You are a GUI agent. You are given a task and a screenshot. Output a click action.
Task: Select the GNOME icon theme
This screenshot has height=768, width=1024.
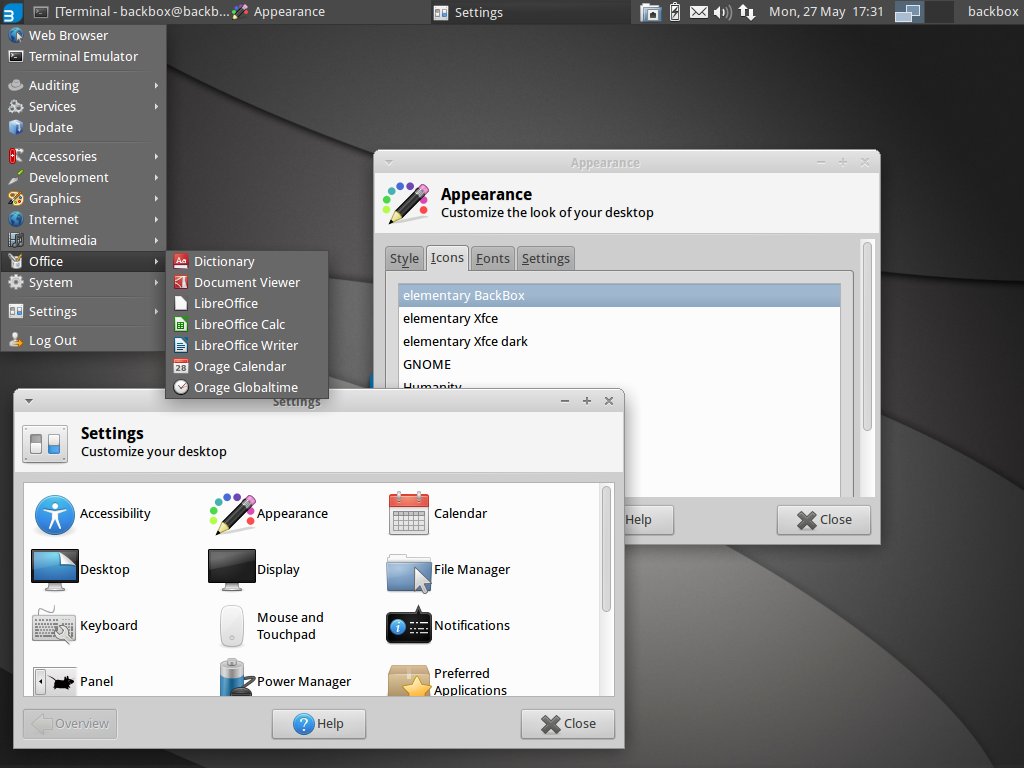coord(619,364)
